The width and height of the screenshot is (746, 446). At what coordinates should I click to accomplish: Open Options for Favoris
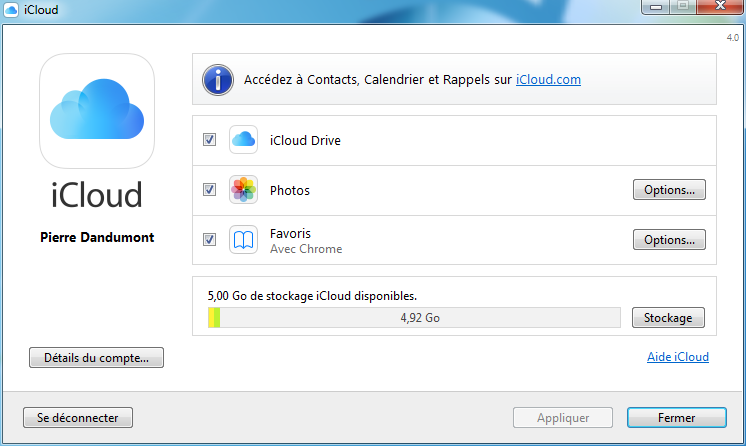pyautogui.click(x=669, y=239)
